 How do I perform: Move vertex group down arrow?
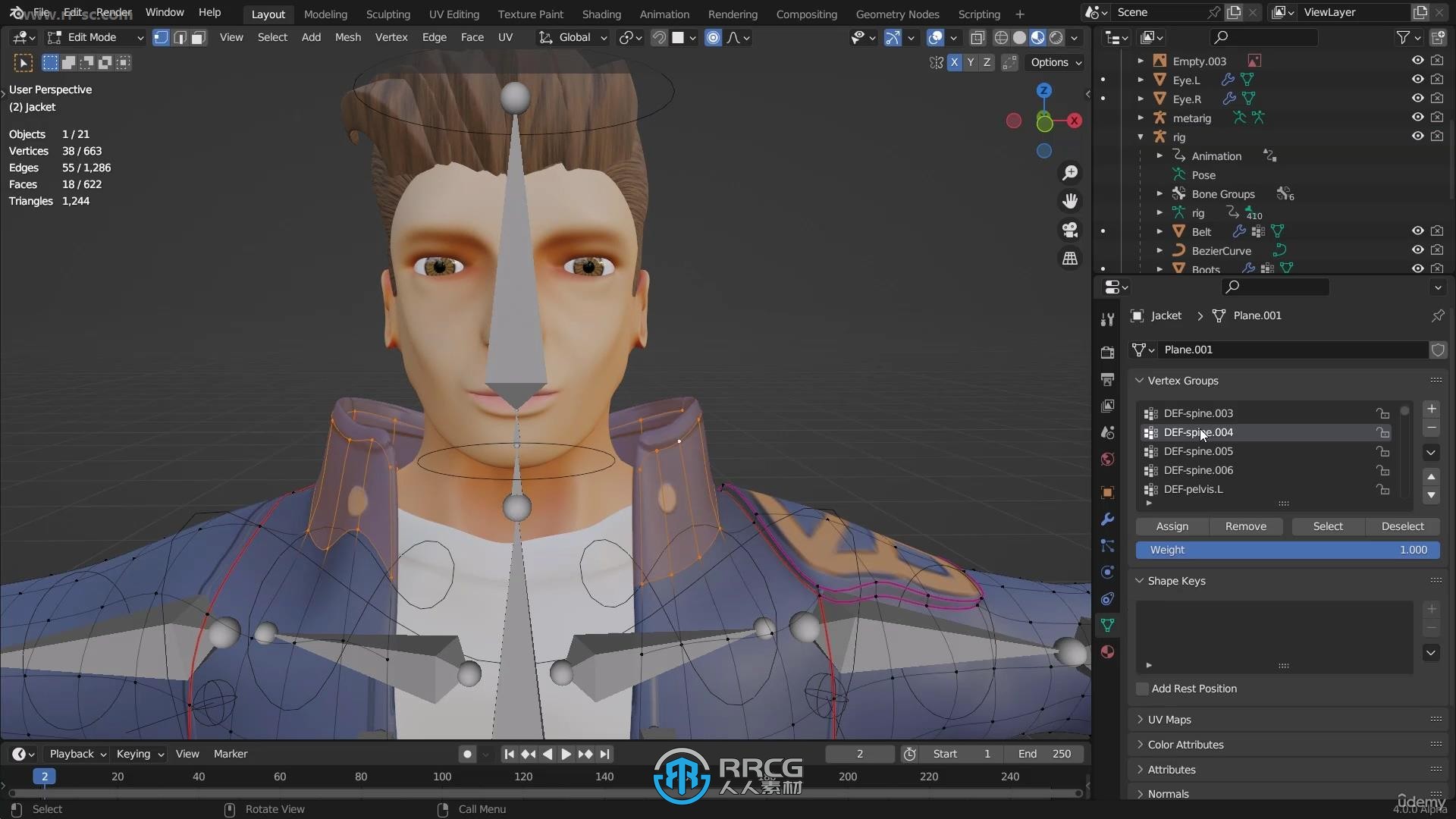pos(1431,495)
